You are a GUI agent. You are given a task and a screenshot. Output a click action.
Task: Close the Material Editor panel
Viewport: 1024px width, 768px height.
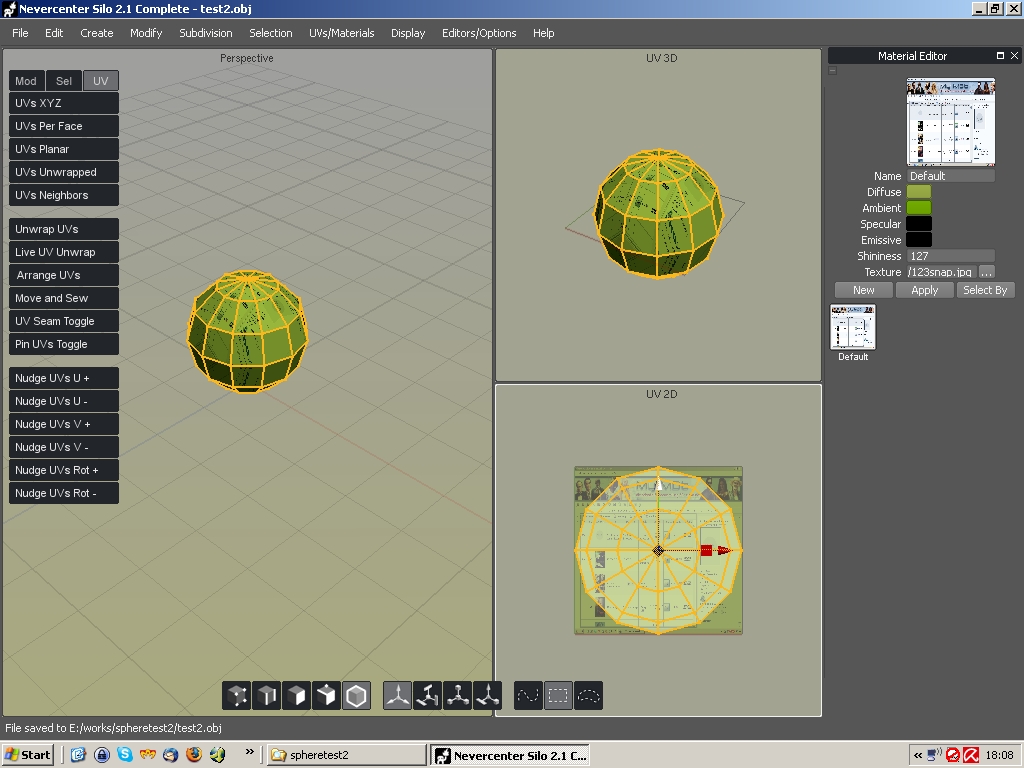pyautogui.click(x=1014, y=56)
